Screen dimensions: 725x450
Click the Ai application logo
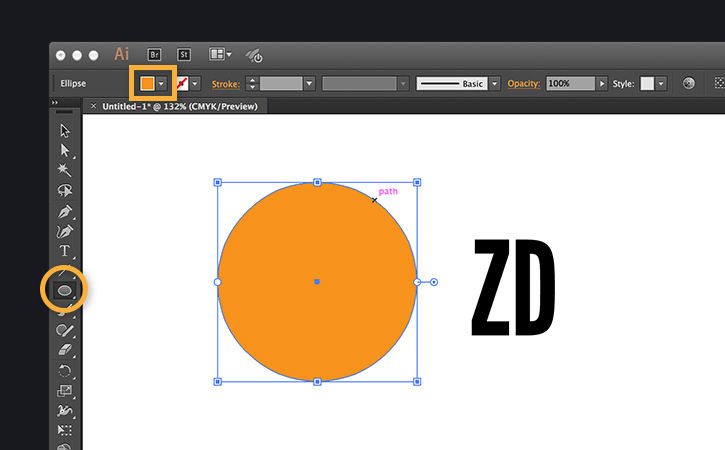click(122, 54)
